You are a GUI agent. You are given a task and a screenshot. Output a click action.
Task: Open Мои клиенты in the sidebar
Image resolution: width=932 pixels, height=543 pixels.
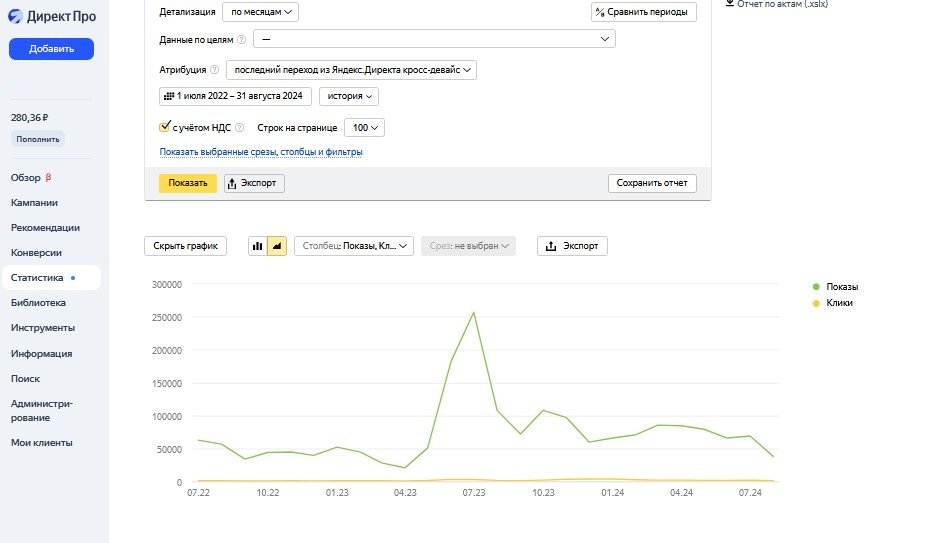(x=42, y=443)
